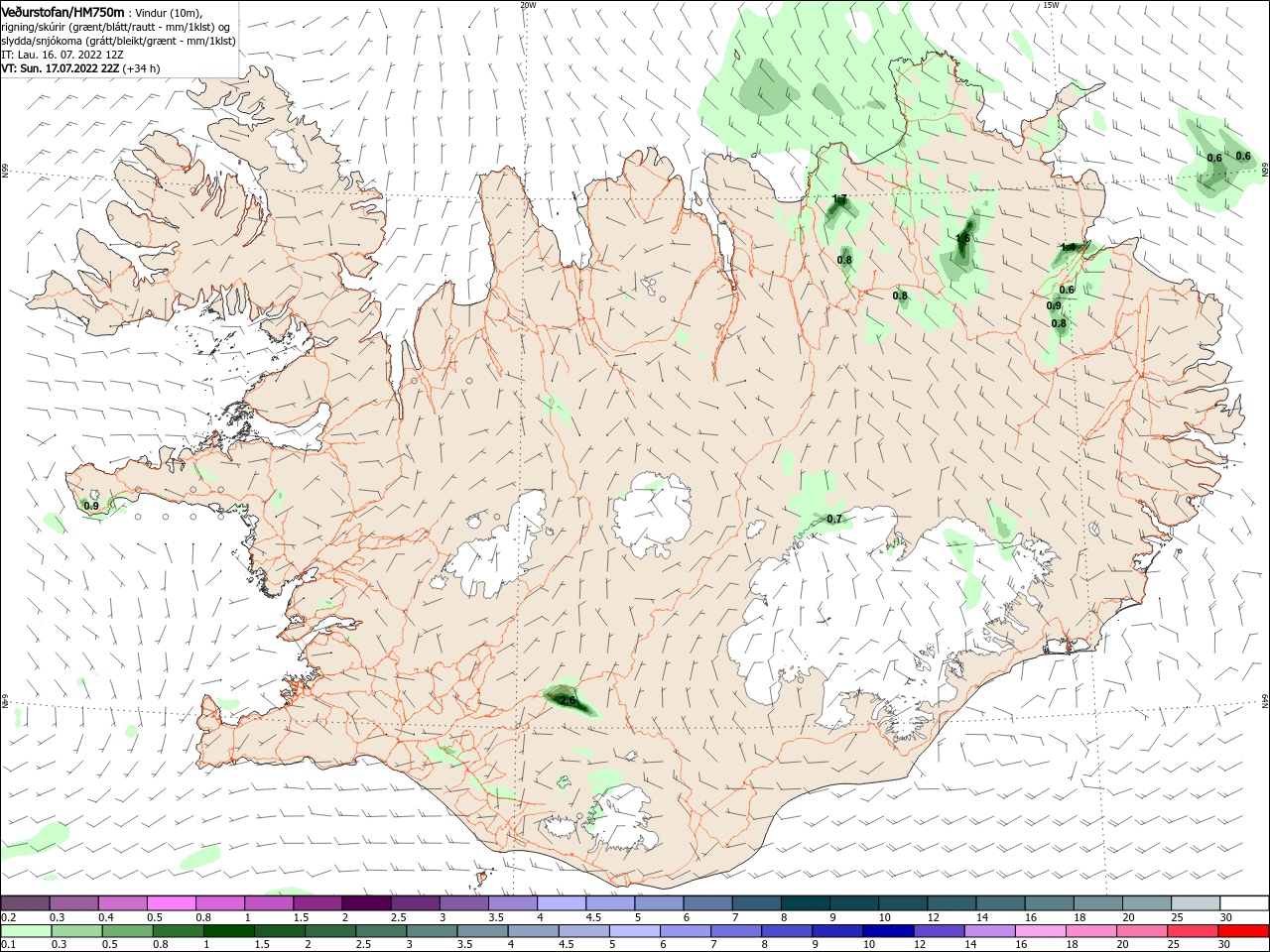Click the 'slydda/snjókoma' legend description line

pyautogui.click(x=118, y=41)
